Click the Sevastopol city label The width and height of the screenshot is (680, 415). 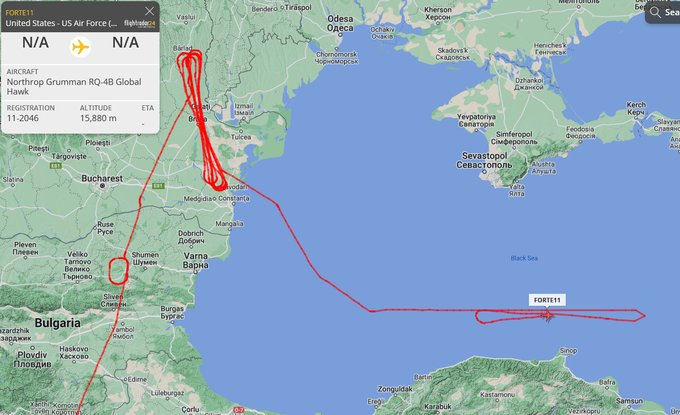(484, 160)
